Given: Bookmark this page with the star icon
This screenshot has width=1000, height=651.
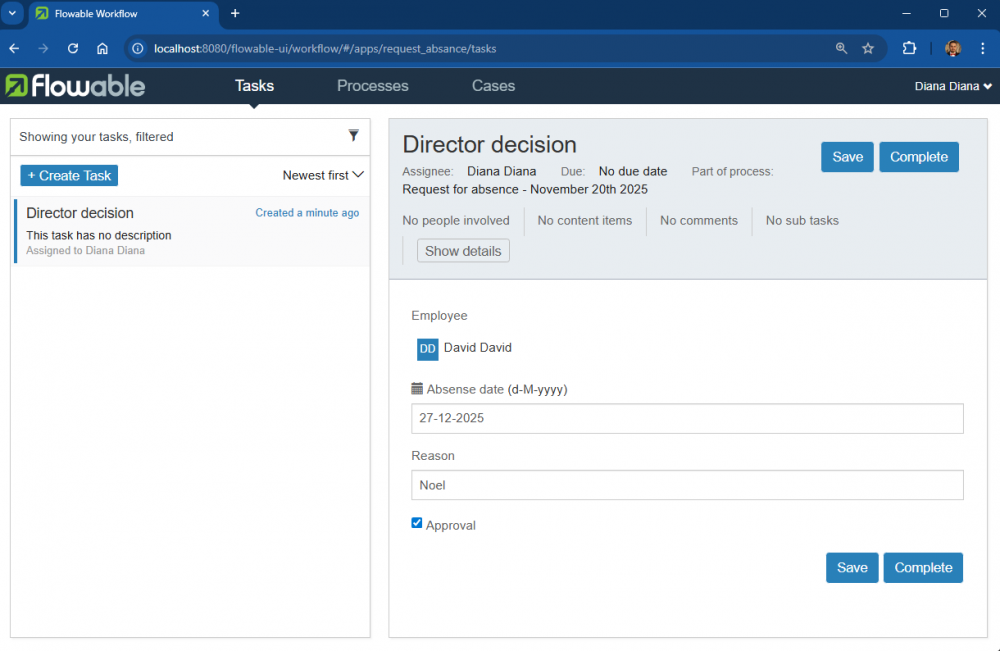Looking at the screenshot, I should [x=868, y=48].
